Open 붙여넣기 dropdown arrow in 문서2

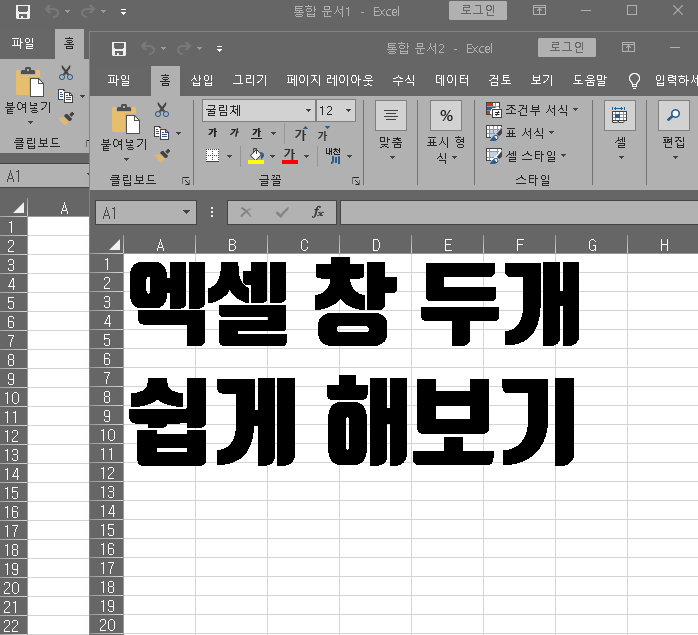click(126, 159)
